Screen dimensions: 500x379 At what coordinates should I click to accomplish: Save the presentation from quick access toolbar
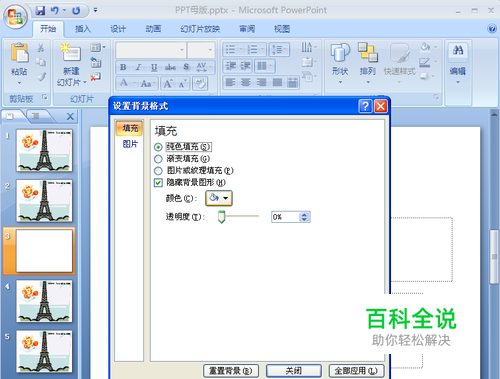point(40,11)
